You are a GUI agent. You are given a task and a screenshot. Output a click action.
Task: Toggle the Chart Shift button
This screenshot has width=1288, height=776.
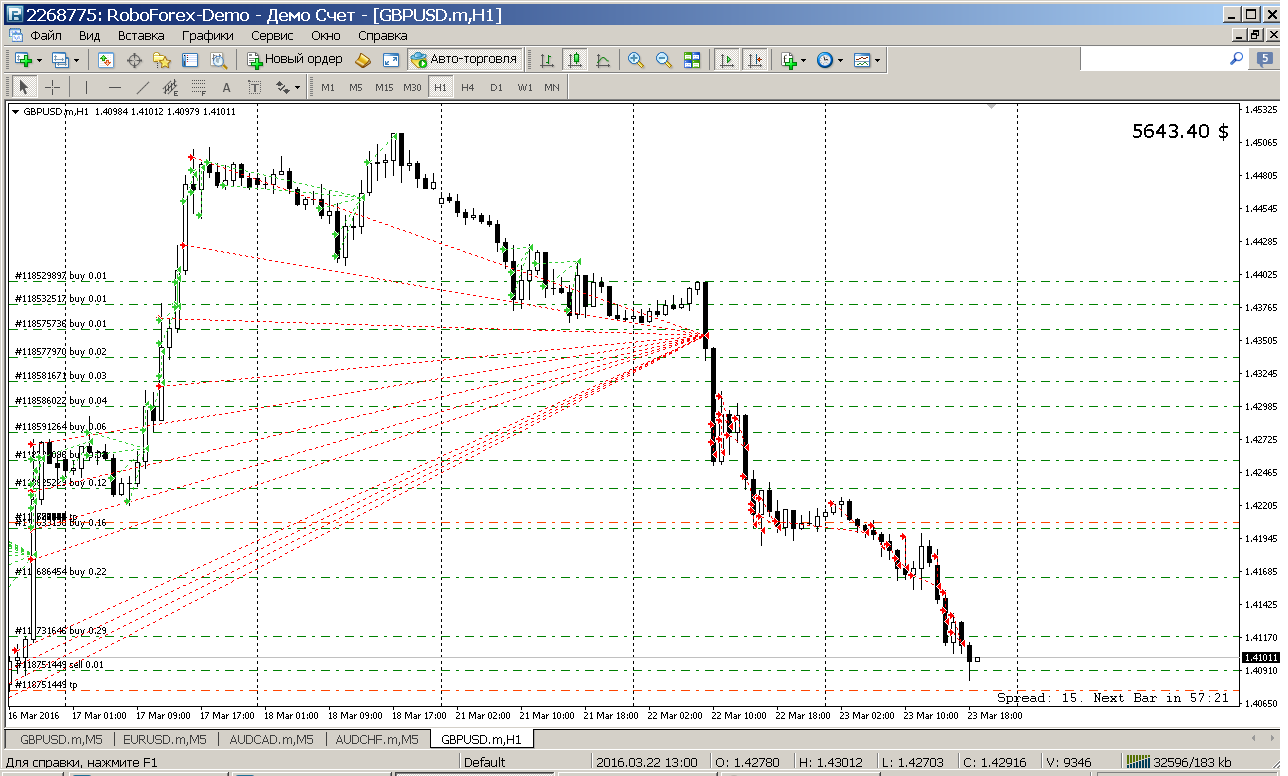click(x=754, y=60)
